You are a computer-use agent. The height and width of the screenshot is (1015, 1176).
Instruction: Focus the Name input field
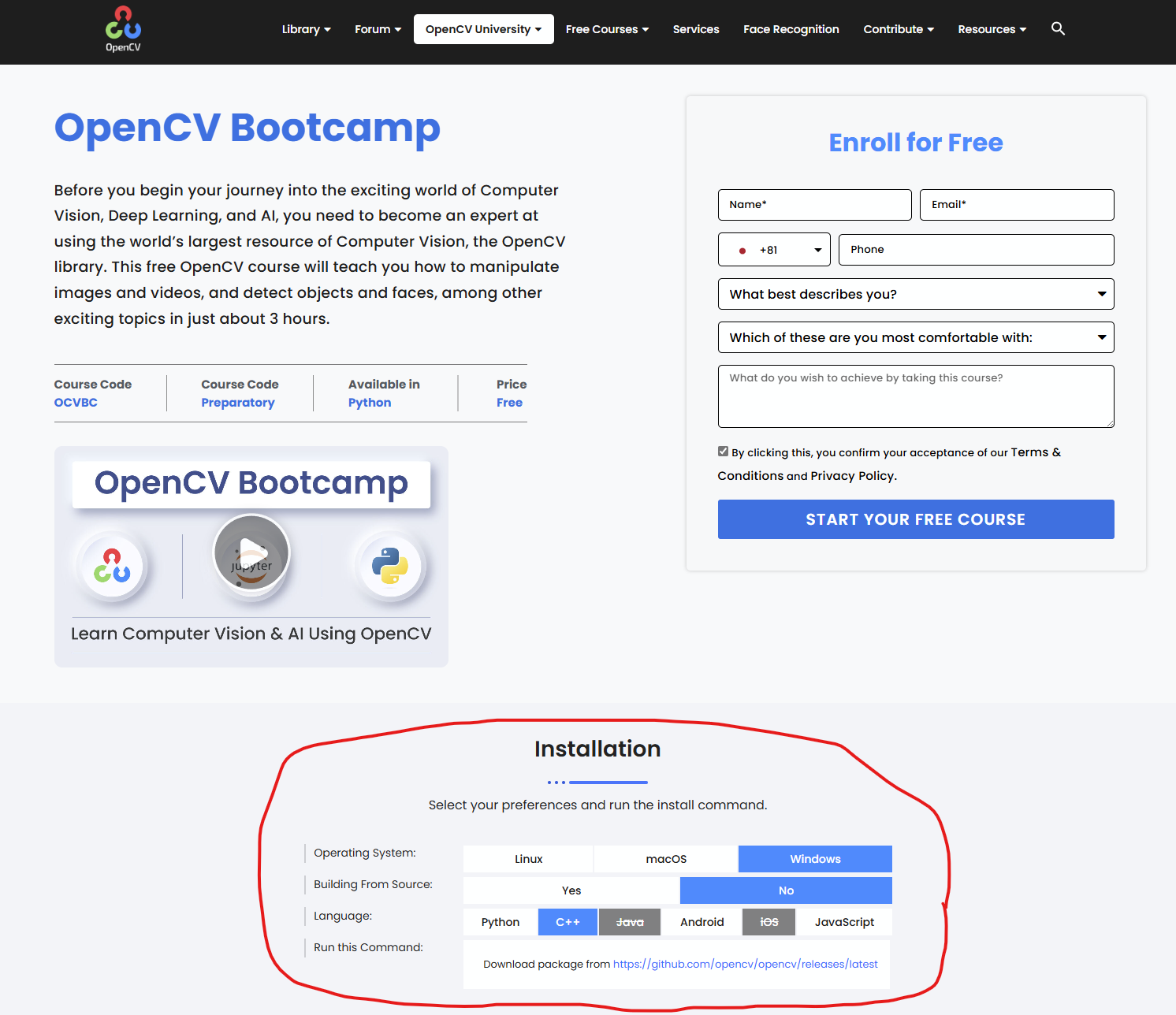click(814, 205)
